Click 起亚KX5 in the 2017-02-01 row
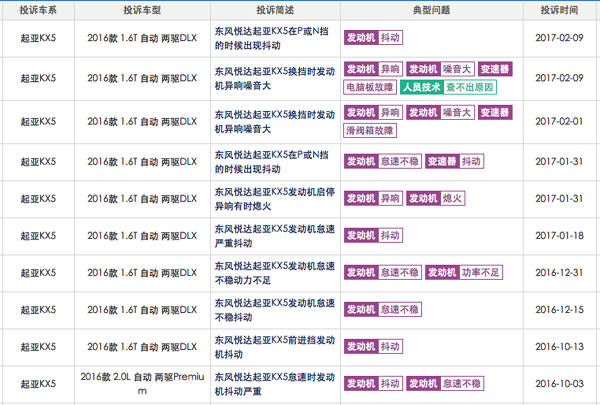Screen dimensions: 600x405 point(38,122)
